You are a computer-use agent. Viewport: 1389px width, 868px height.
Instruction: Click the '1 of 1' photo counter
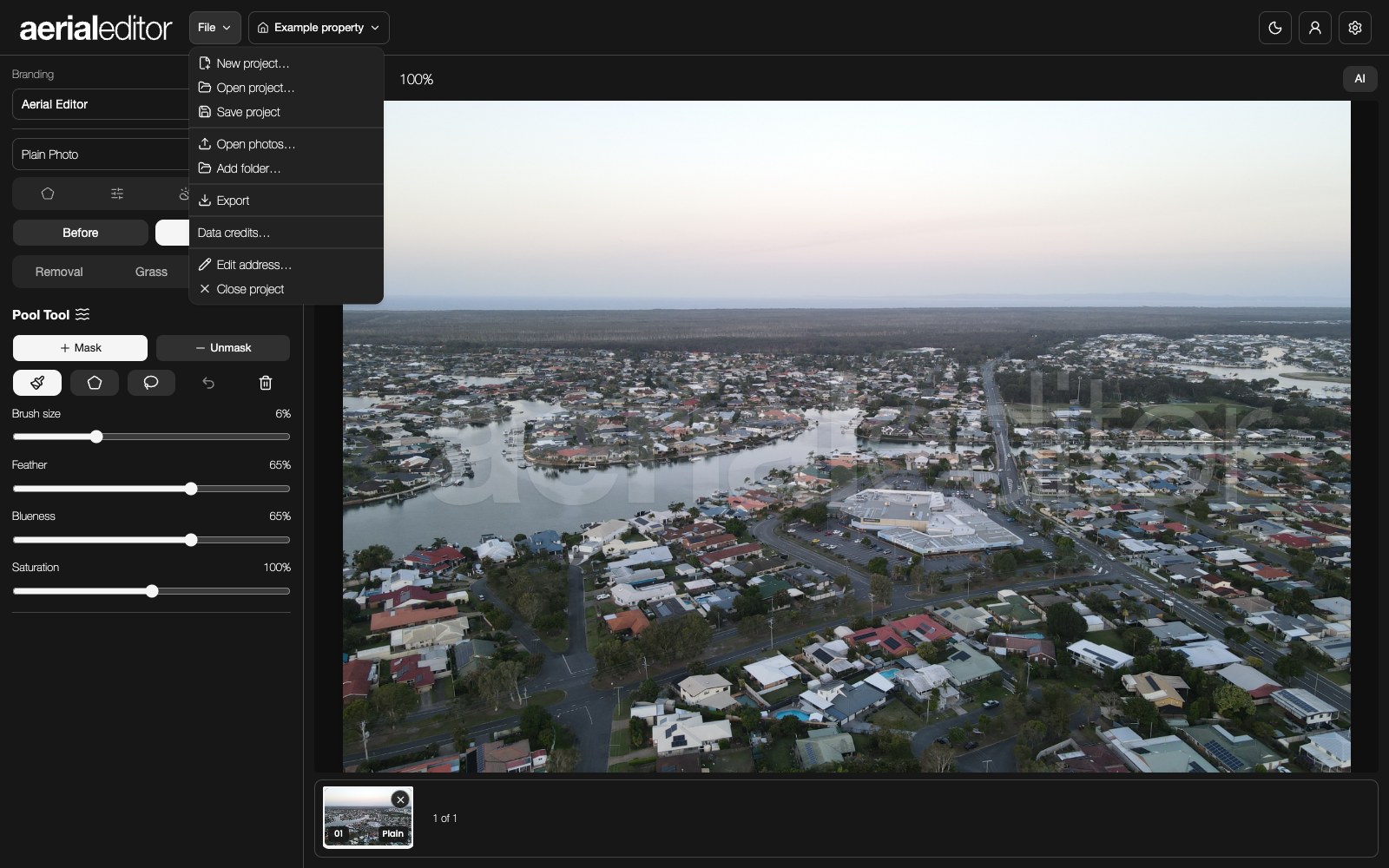click(444, 819)
